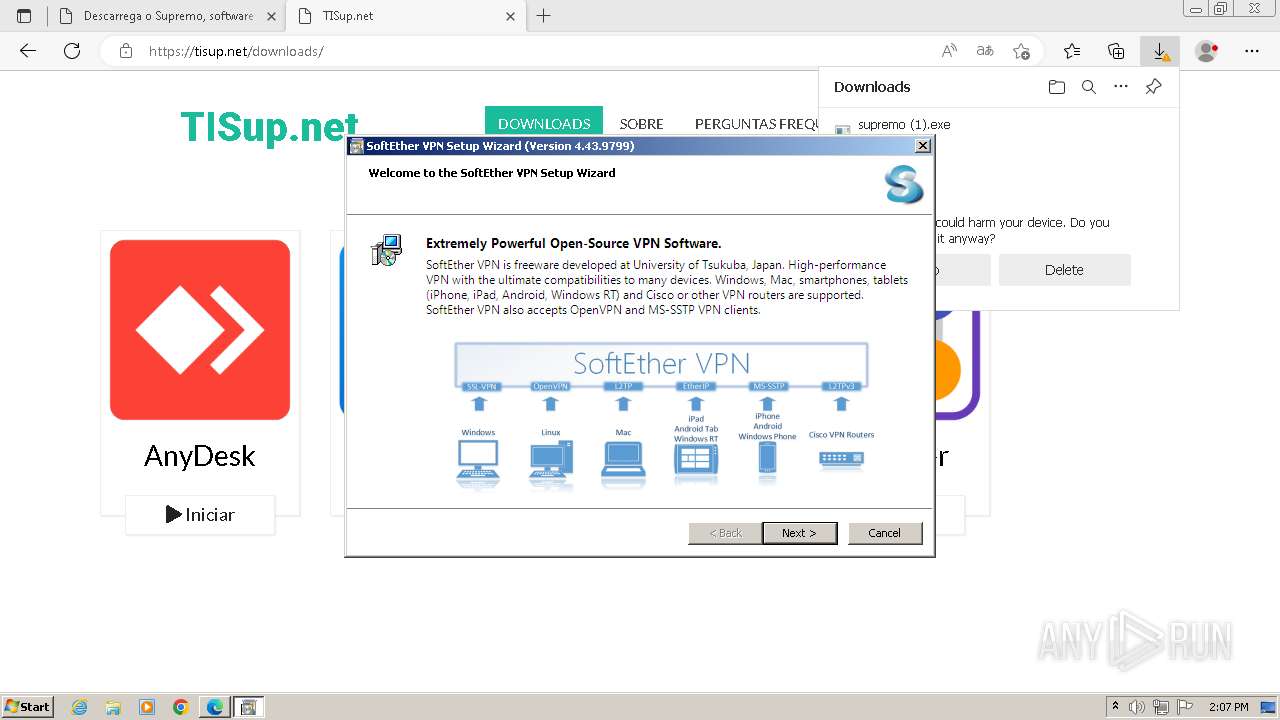
Task: Launch Internet Explorer from taskbar
Action: coord(80,707)
